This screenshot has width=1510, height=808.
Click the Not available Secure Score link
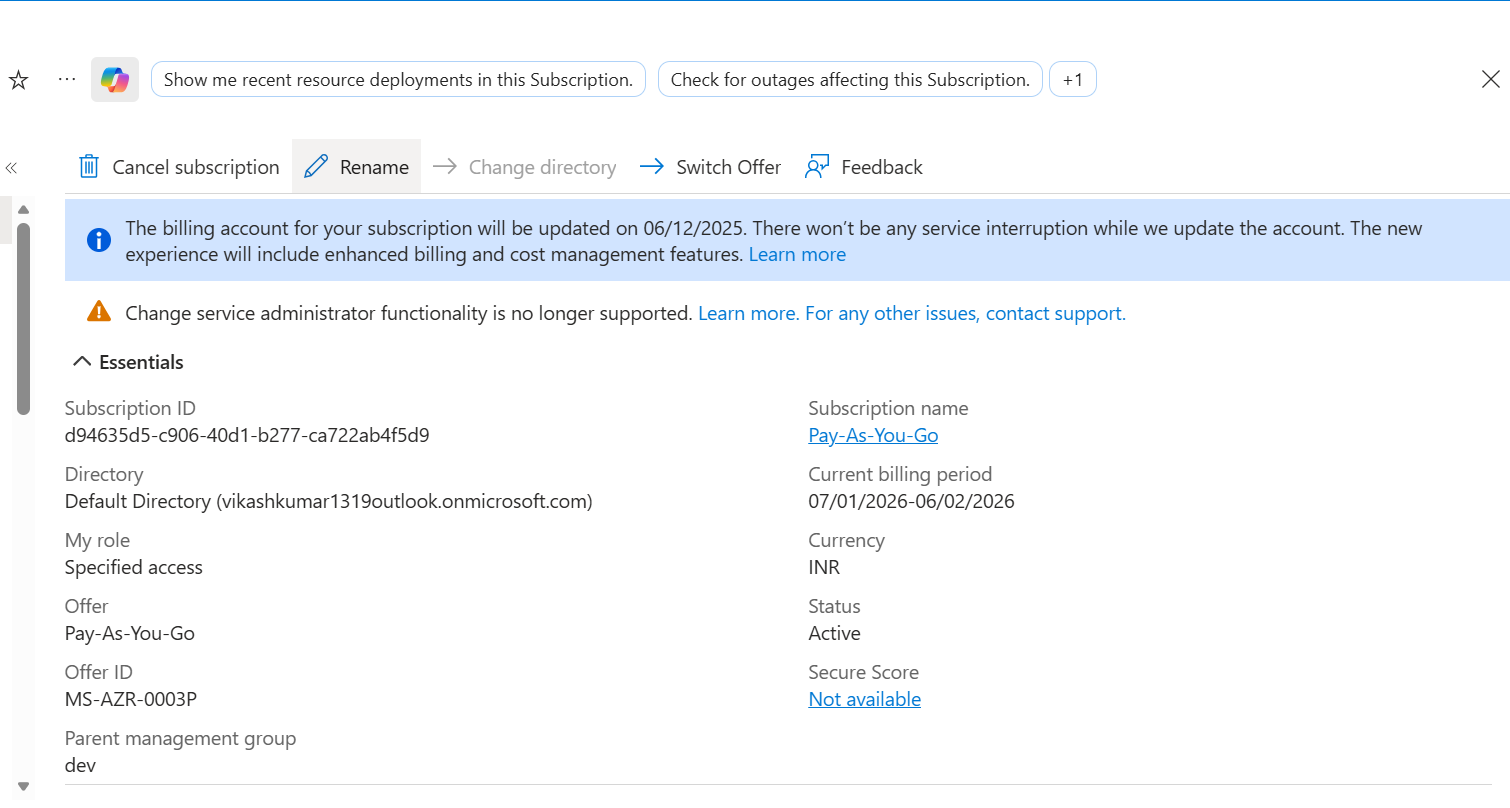pyautogui.click(x=864, y=698)
